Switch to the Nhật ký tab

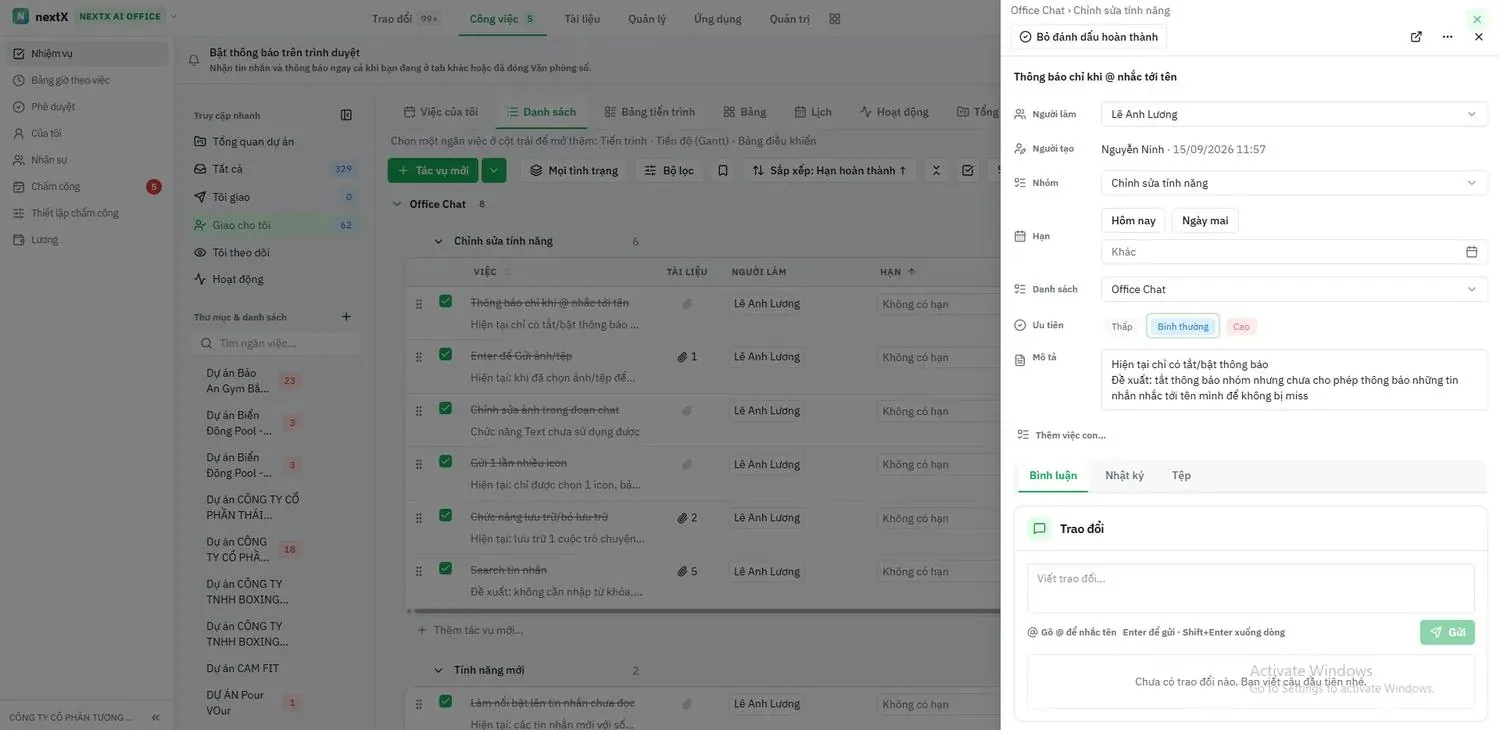tap(1124, 476)
